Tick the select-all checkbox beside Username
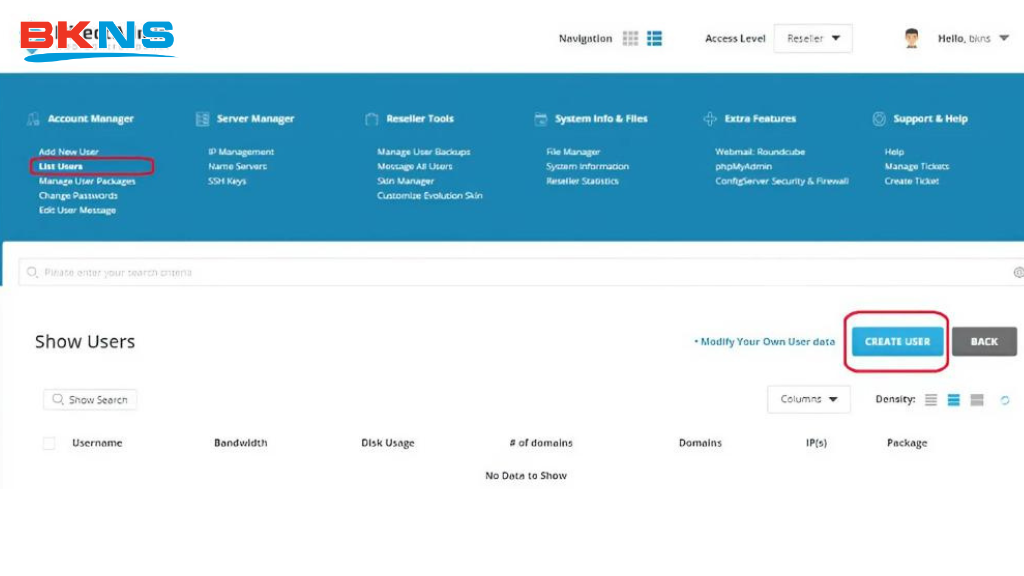This screenshot has height=576, width=1024. [x=49, y=443]
